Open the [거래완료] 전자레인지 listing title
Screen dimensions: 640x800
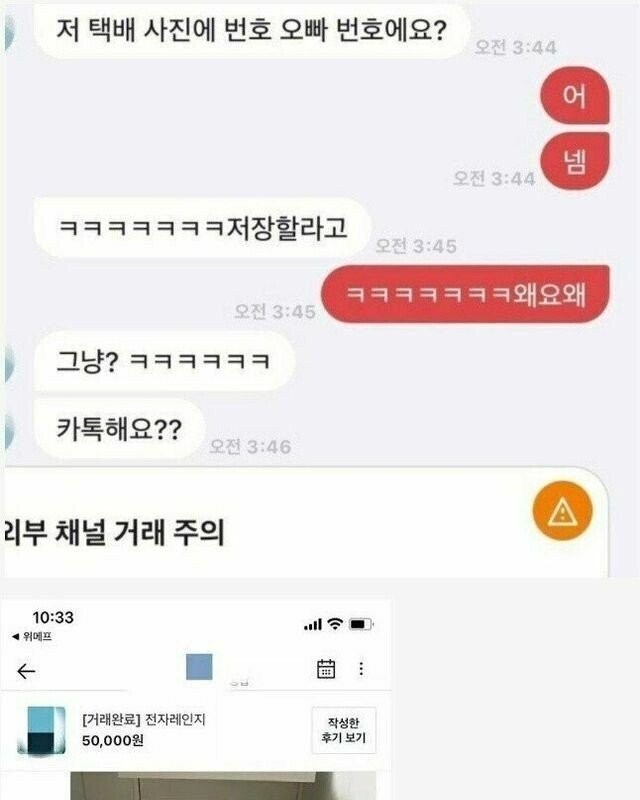pyautogui.click(x=143, y=719)
